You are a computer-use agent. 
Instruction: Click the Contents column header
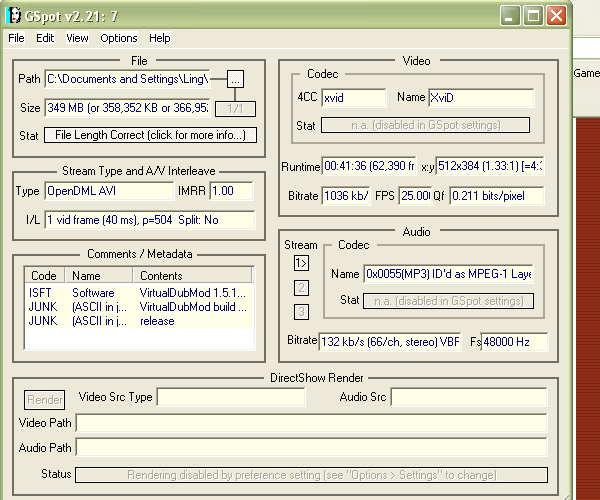(x=193, y=275)
